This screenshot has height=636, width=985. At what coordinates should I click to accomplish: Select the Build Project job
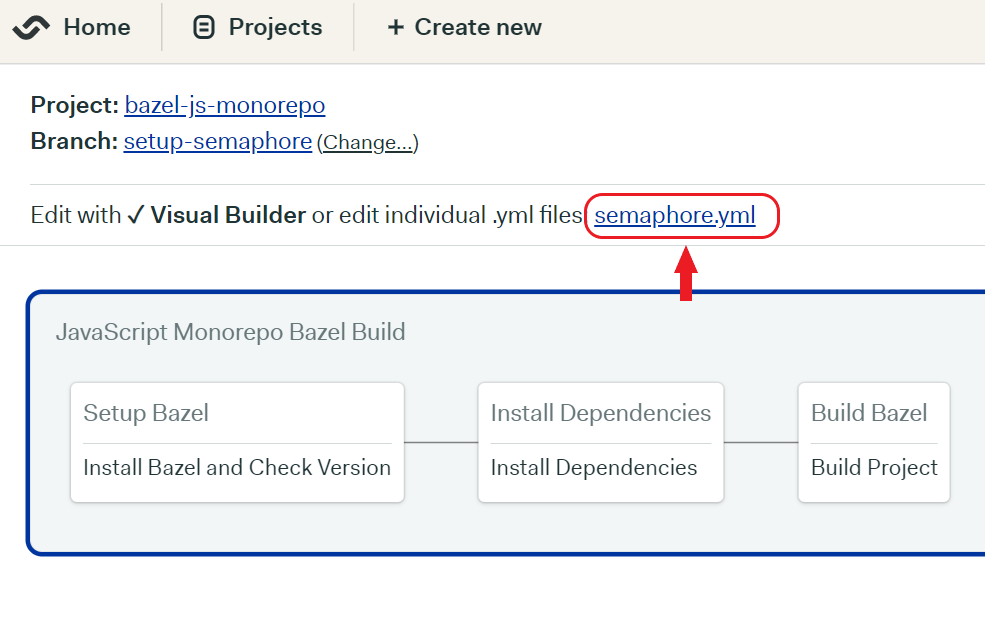[874, 468]
